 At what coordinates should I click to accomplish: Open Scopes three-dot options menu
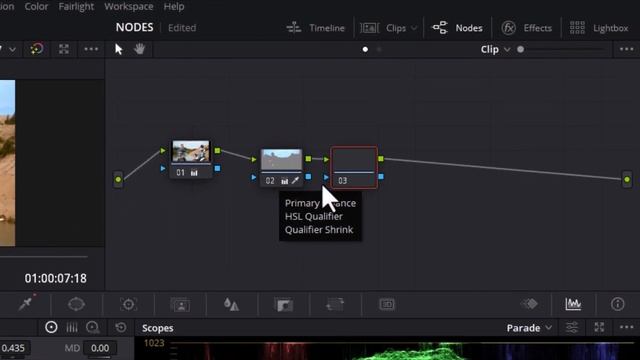click(627, 327)
